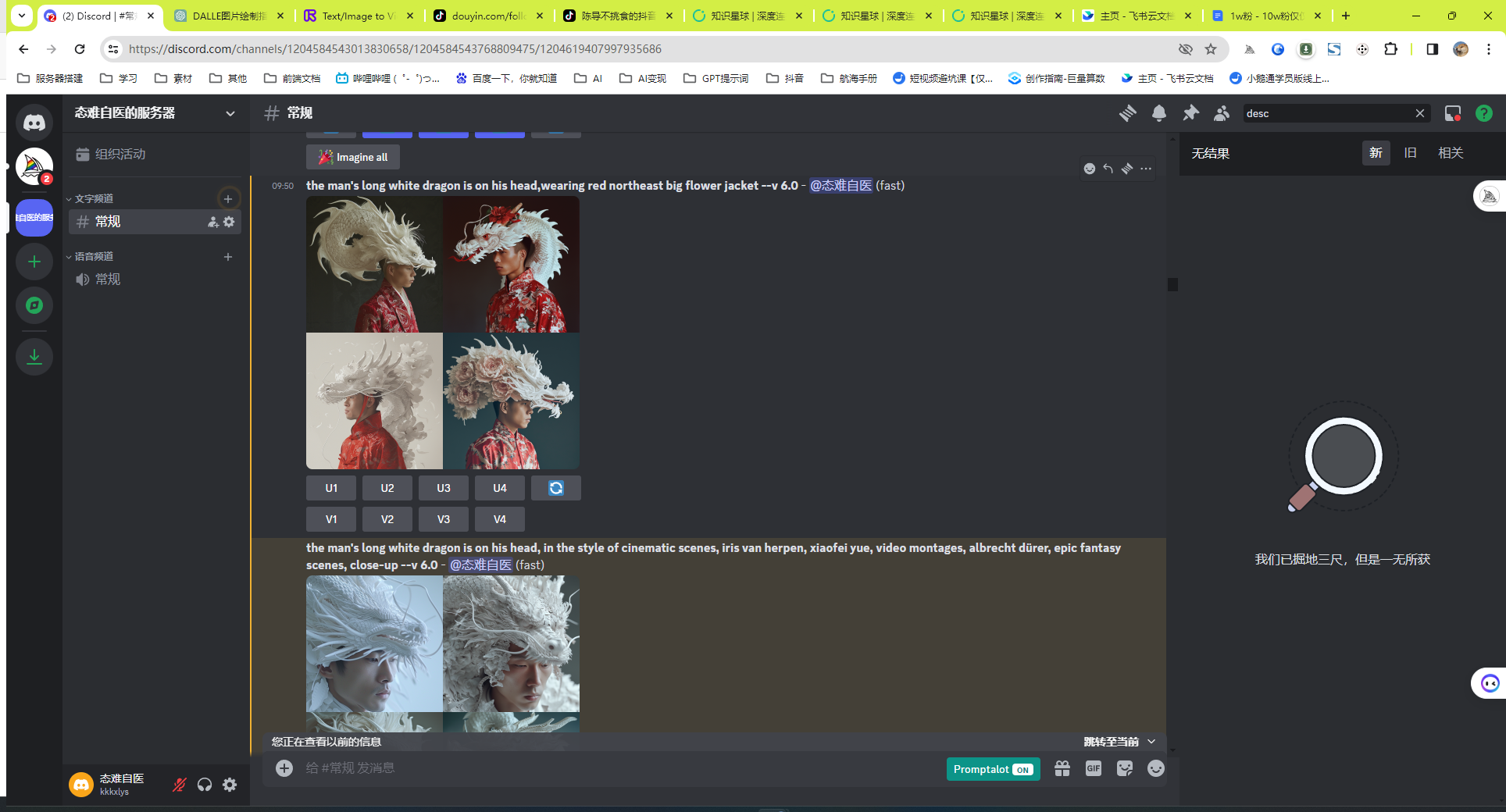Open threads icon in channel header

pyautogui.click(x=1128, y=113)
